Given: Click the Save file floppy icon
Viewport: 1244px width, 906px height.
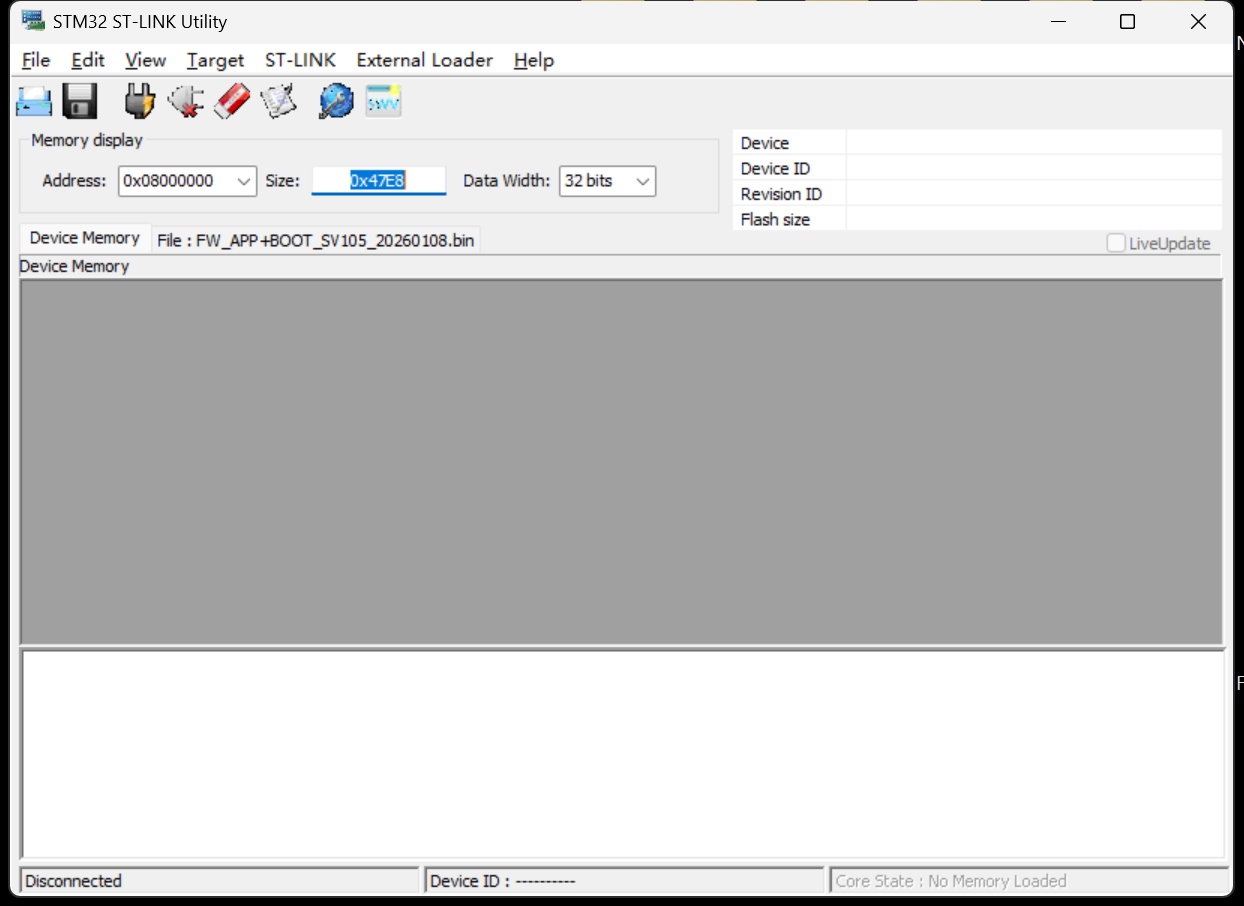Looking at the screenshot, I should (79, 101).
